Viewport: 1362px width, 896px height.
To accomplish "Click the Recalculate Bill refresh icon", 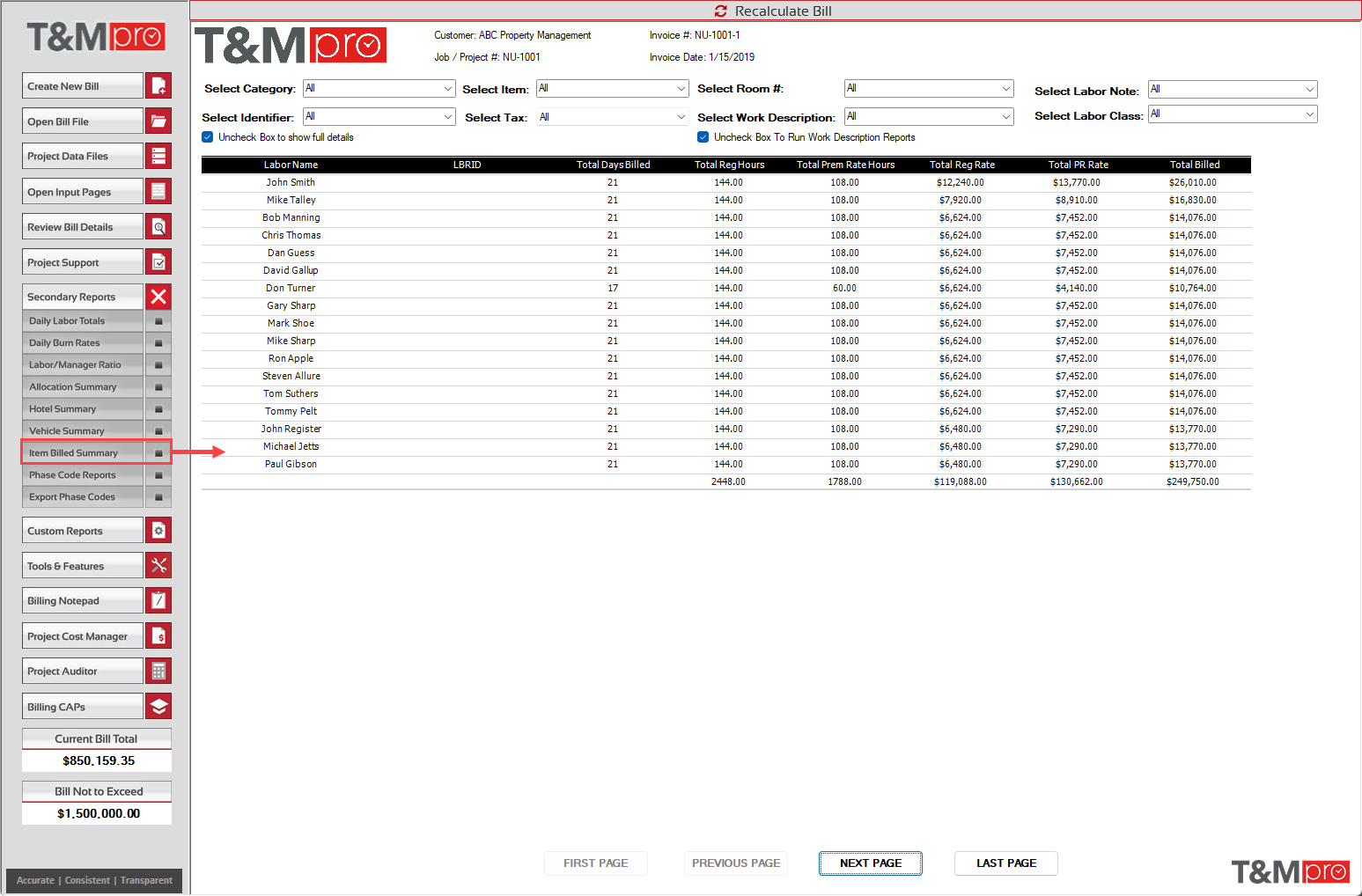I will [721, 11].
